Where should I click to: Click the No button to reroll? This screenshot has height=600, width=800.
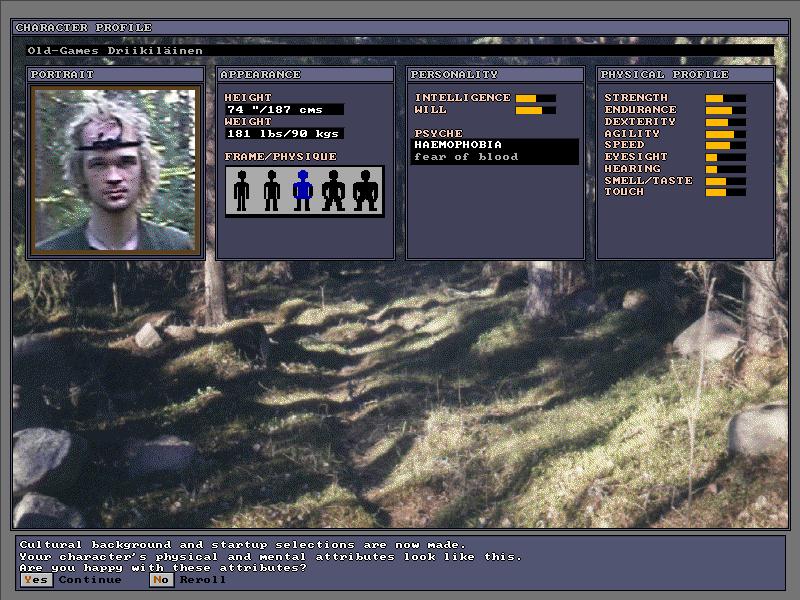pyautogui.click(x=161, y=580)
